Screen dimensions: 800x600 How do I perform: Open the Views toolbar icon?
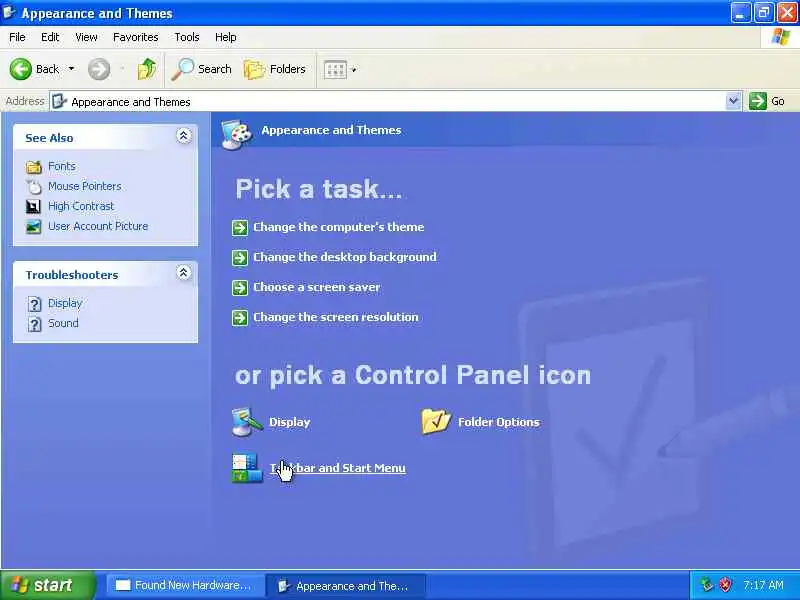[x=335, y=70]
